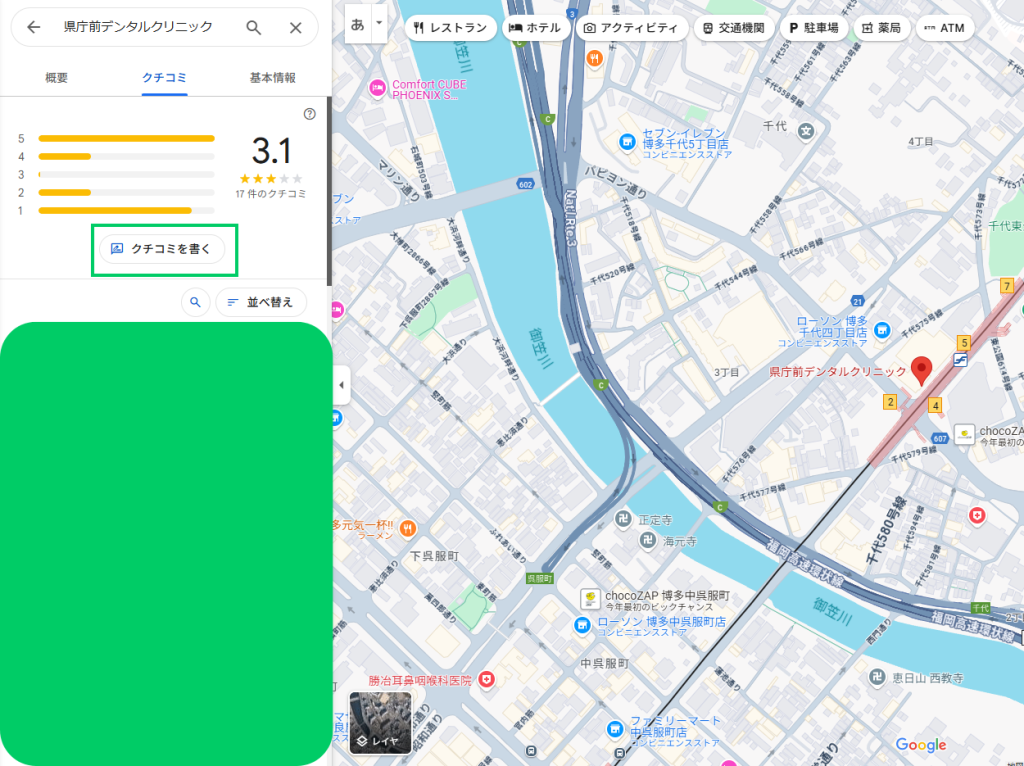Select the 5-star rating bar

coord(126,138)
